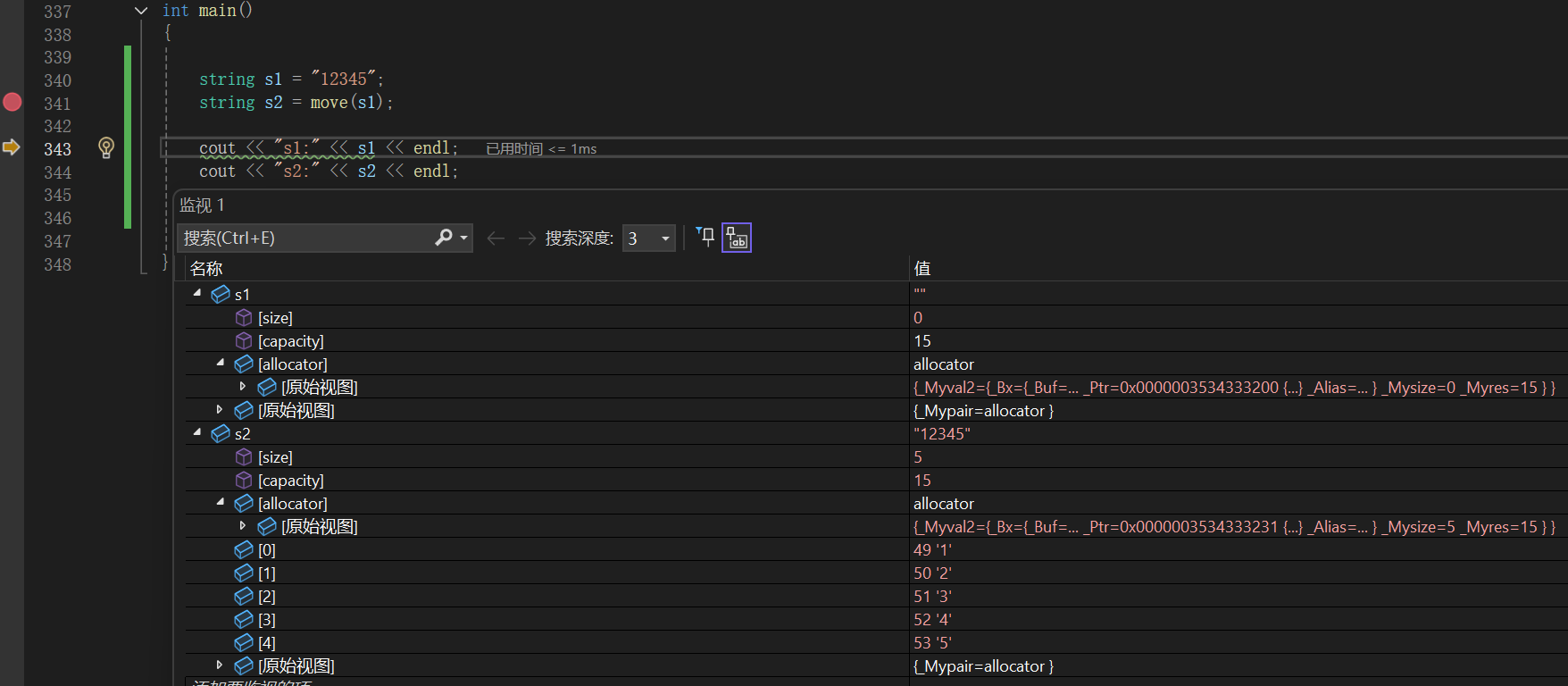Viewport: 1568px width, 686px height.
Task: Click s1's [size] property icon
Action: point(244,317)
